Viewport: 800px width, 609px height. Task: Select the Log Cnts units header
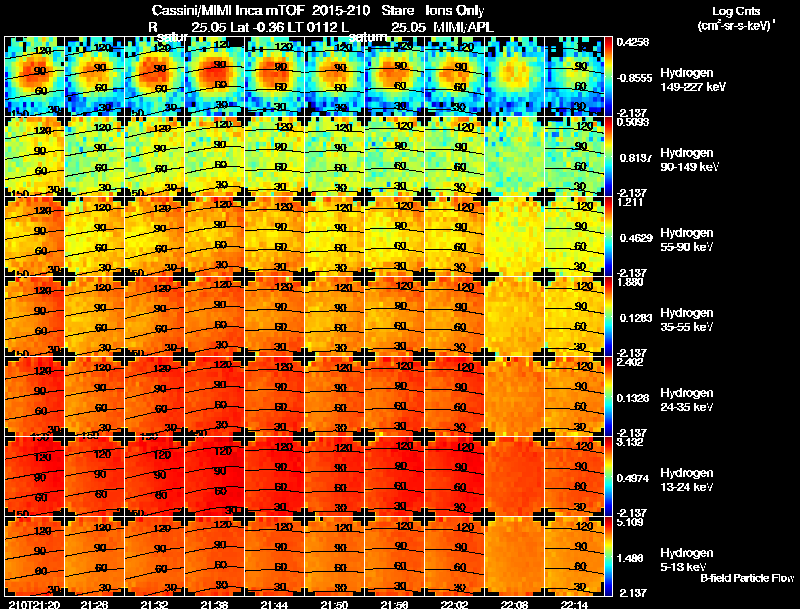pos(736,18)
